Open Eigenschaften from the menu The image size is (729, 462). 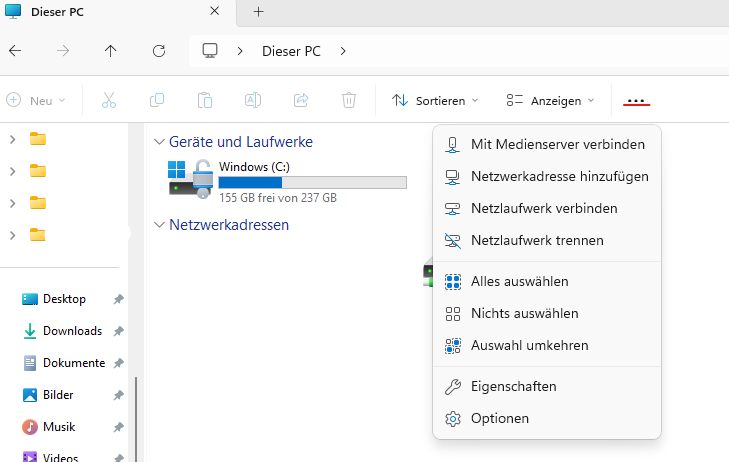(513, 386)
